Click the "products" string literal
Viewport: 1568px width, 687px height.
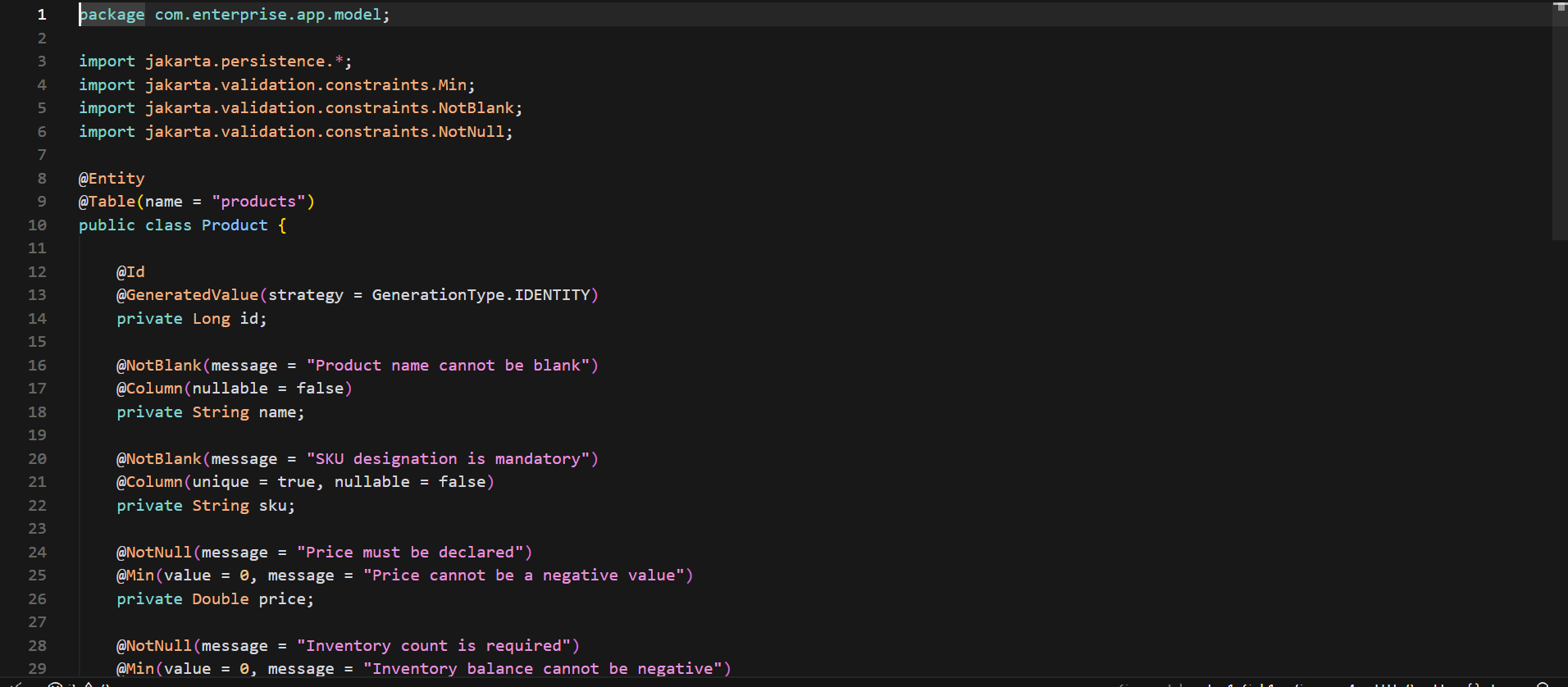258,202
